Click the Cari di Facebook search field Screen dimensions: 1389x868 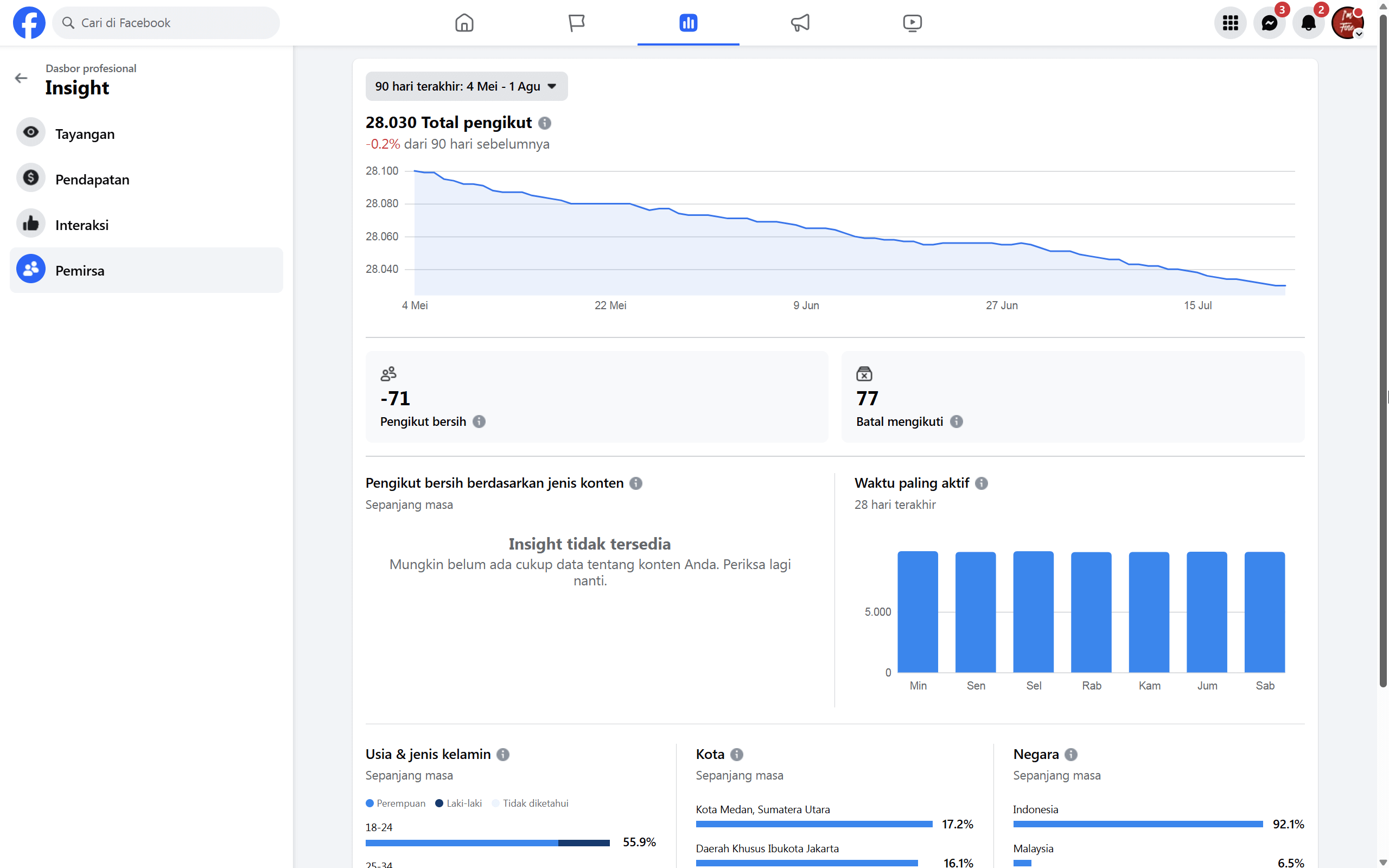pos(167,23)
